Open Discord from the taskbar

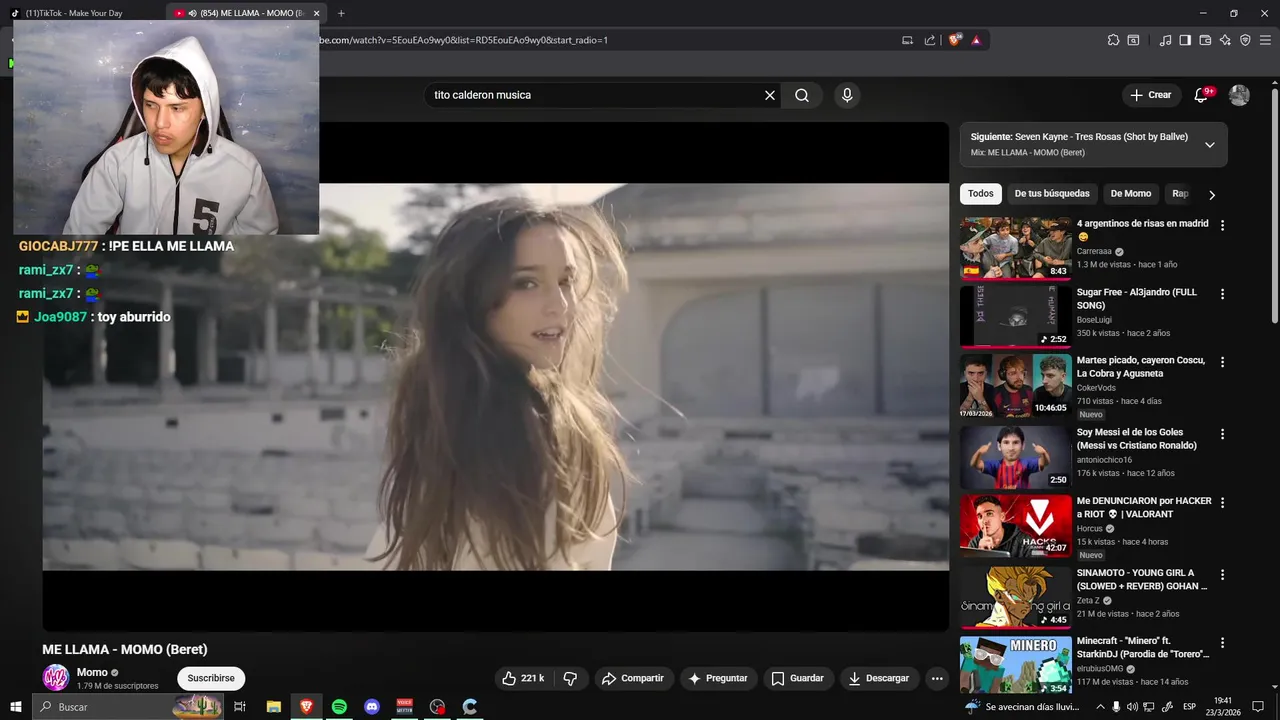pyautogui.click(x=372, y=707)
